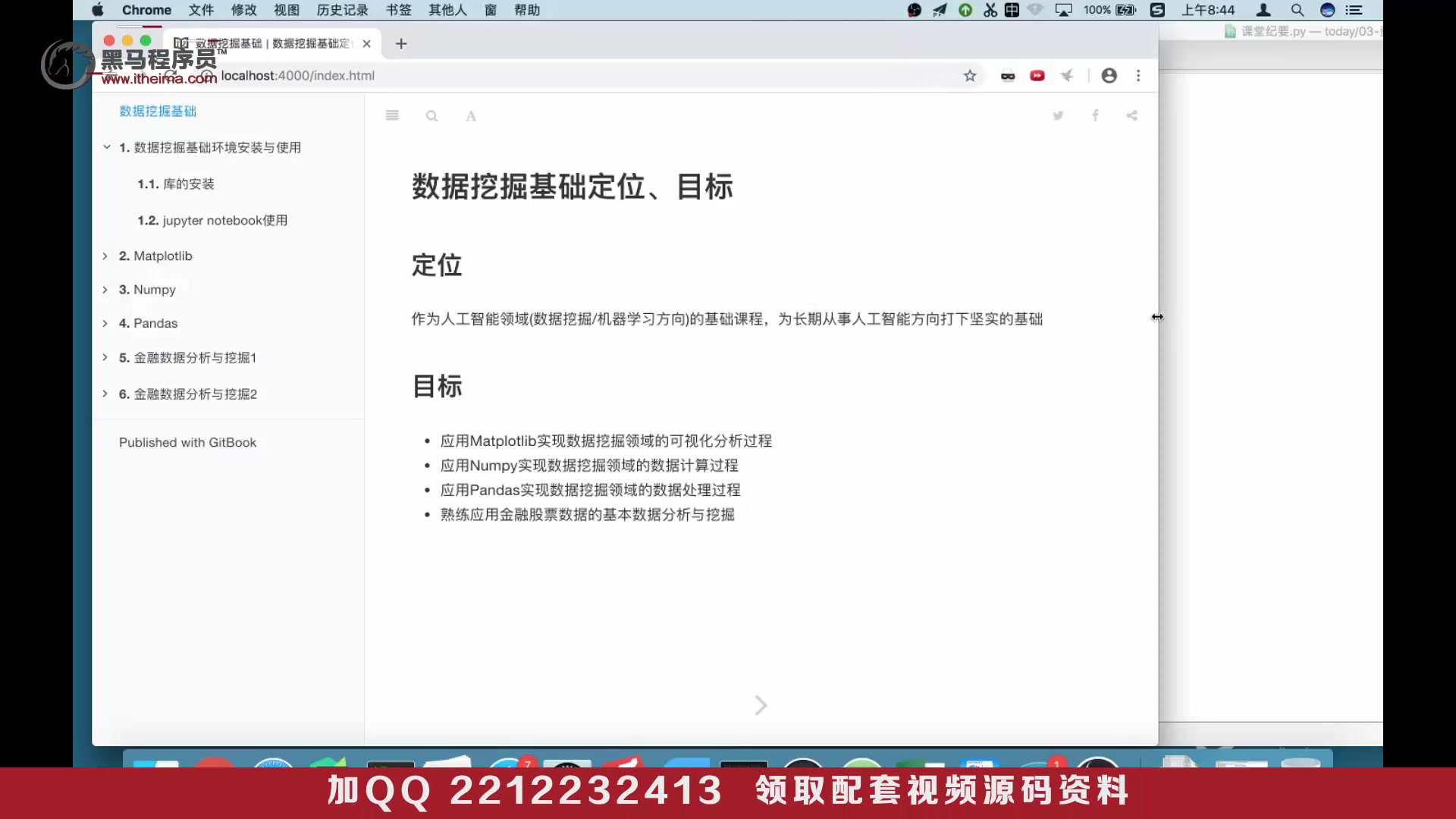Share page on Facebook icon

coord(1095,115)
